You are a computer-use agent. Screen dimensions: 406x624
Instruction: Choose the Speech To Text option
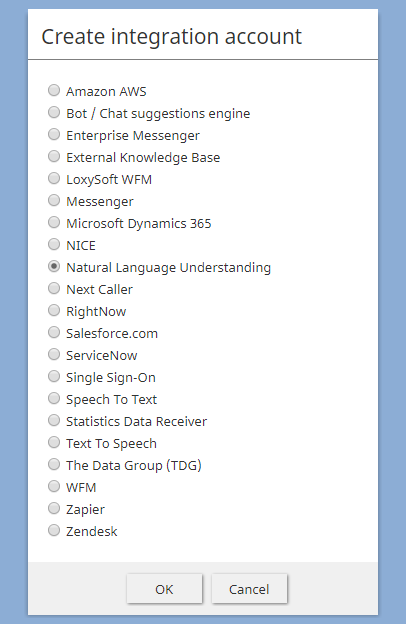pos(54,398)
